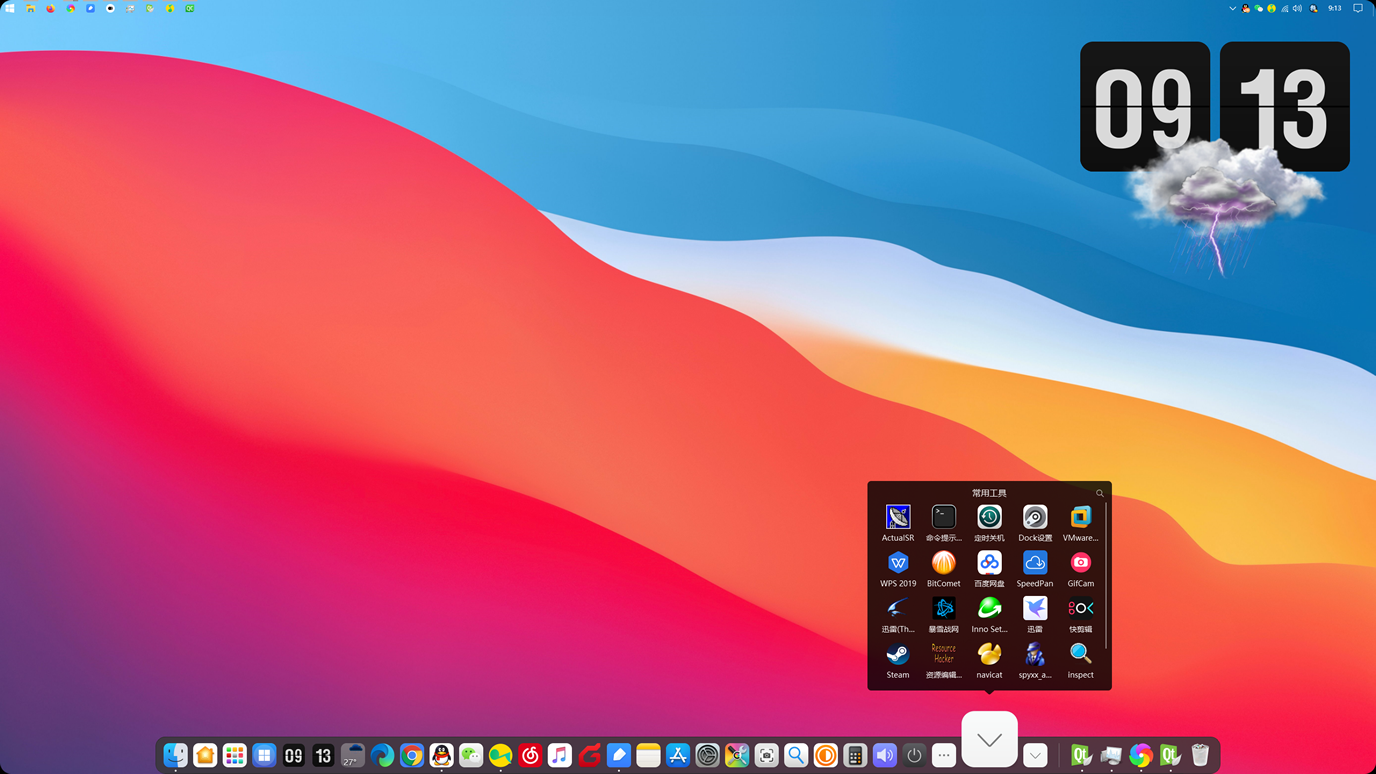The image size is (1376, 774).
Task: Start BitComet from the folder popup
Action: (943, 564)
